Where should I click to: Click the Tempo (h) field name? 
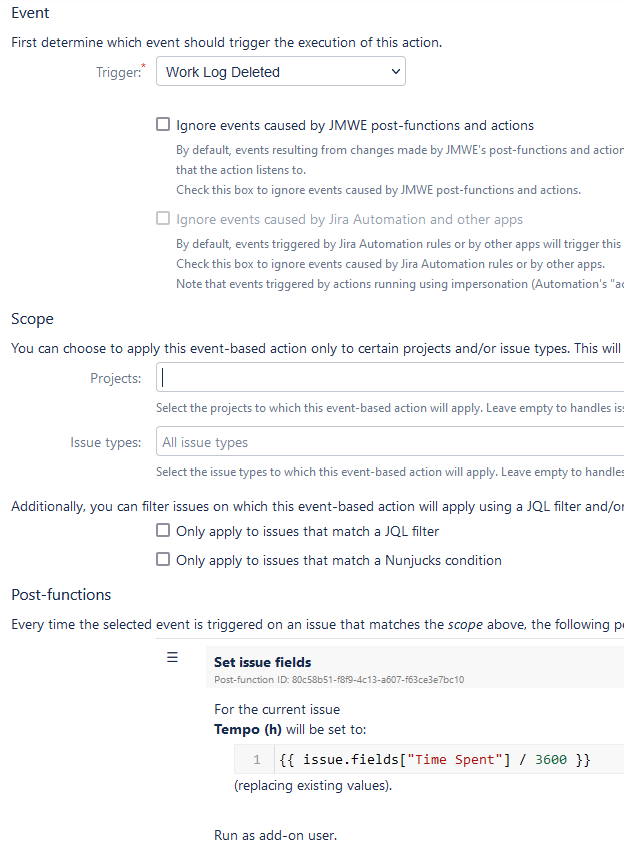248,730
